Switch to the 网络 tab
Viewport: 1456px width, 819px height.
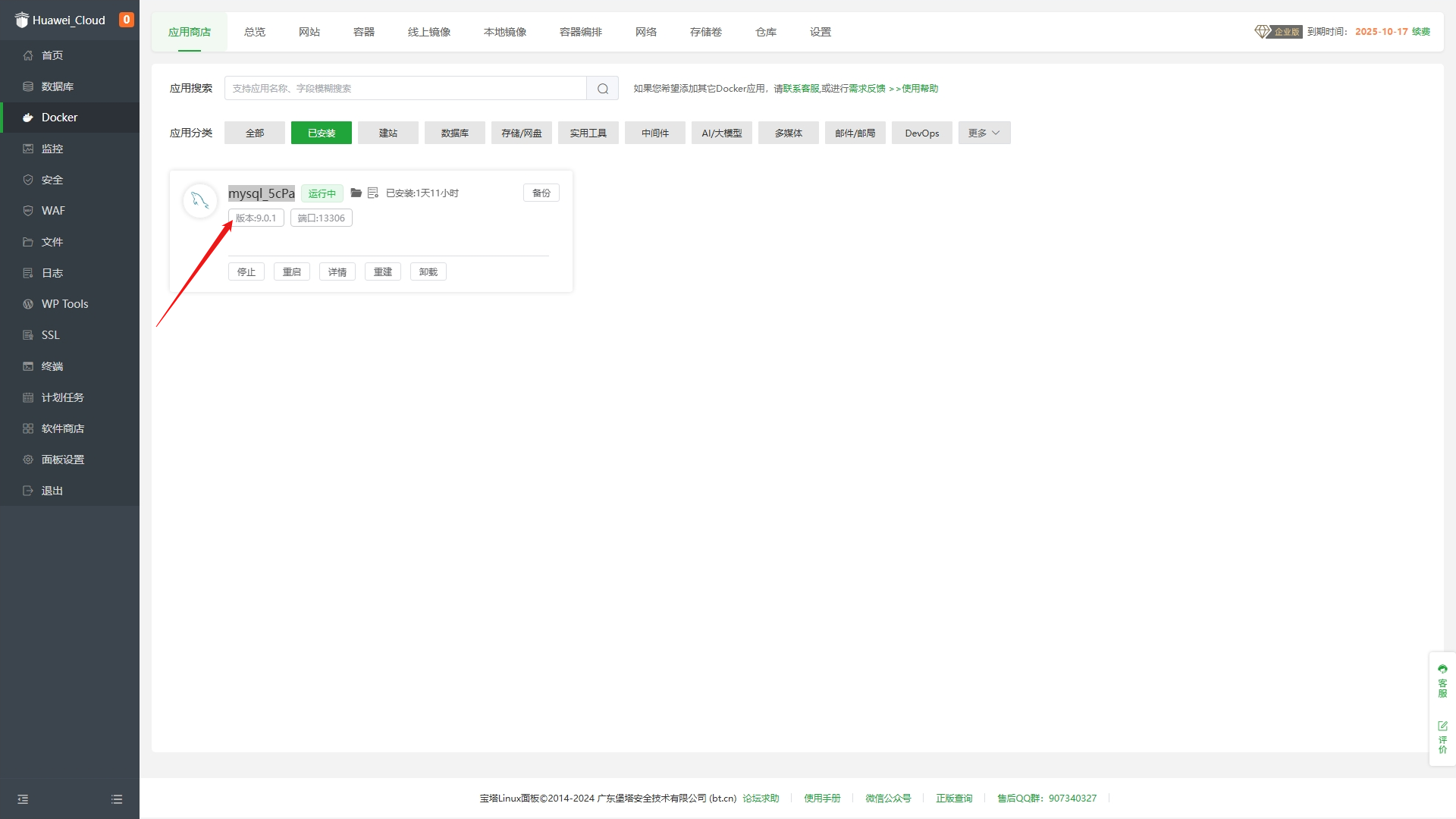point(646,32)
